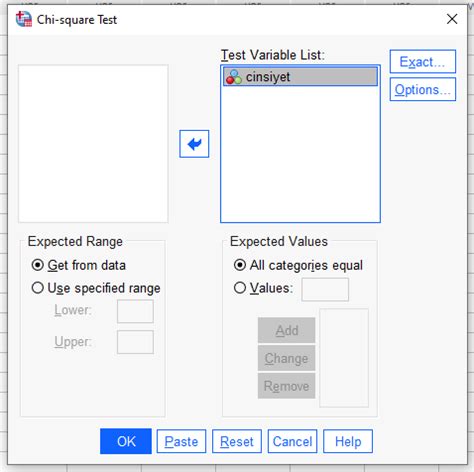The image size is (474, 472).
Task: Select All categories equal option
Action: click(240, 265)
